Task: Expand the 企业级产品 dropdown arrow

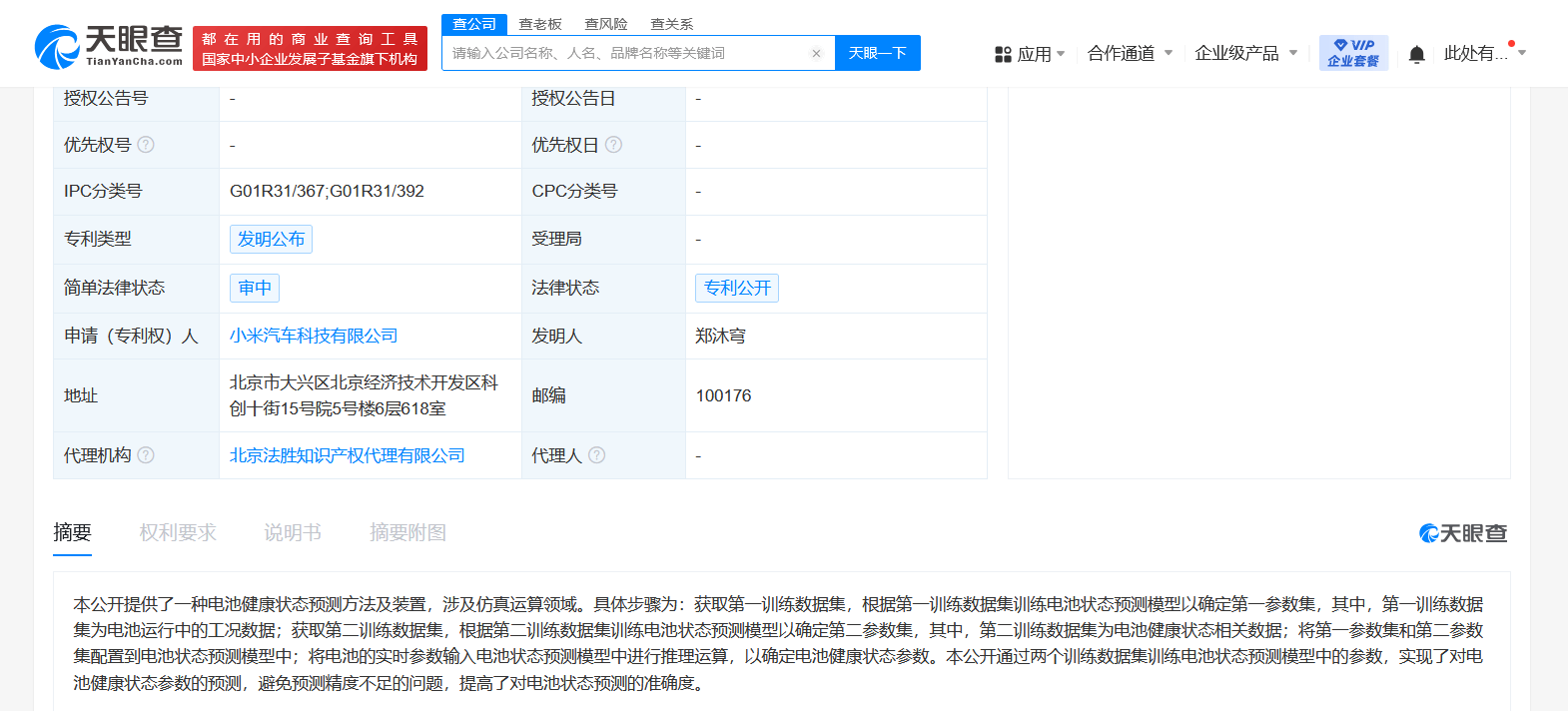Action: (x=1293, y=53)
